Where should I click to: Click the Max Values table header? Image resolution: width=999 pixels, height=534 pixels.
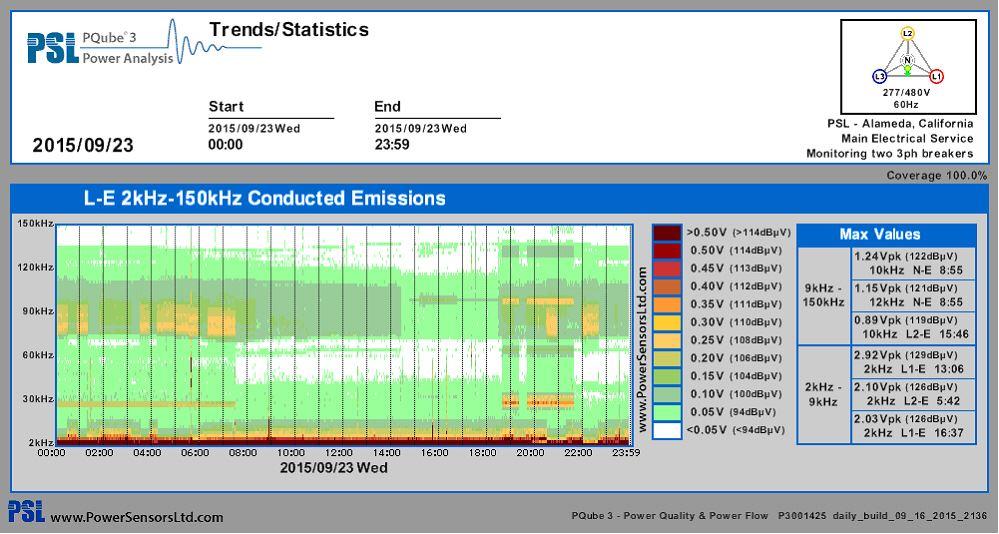click(x=885, y=234)
